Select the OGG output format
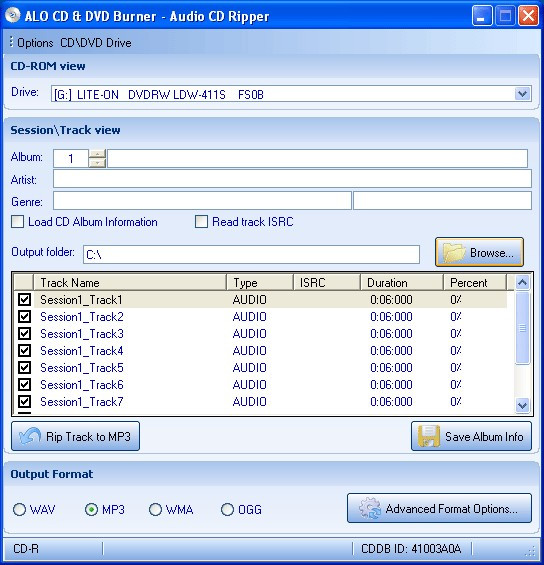The width and height of the screenshot is (544, 565). pyautogui.click(x=227, y=509)
